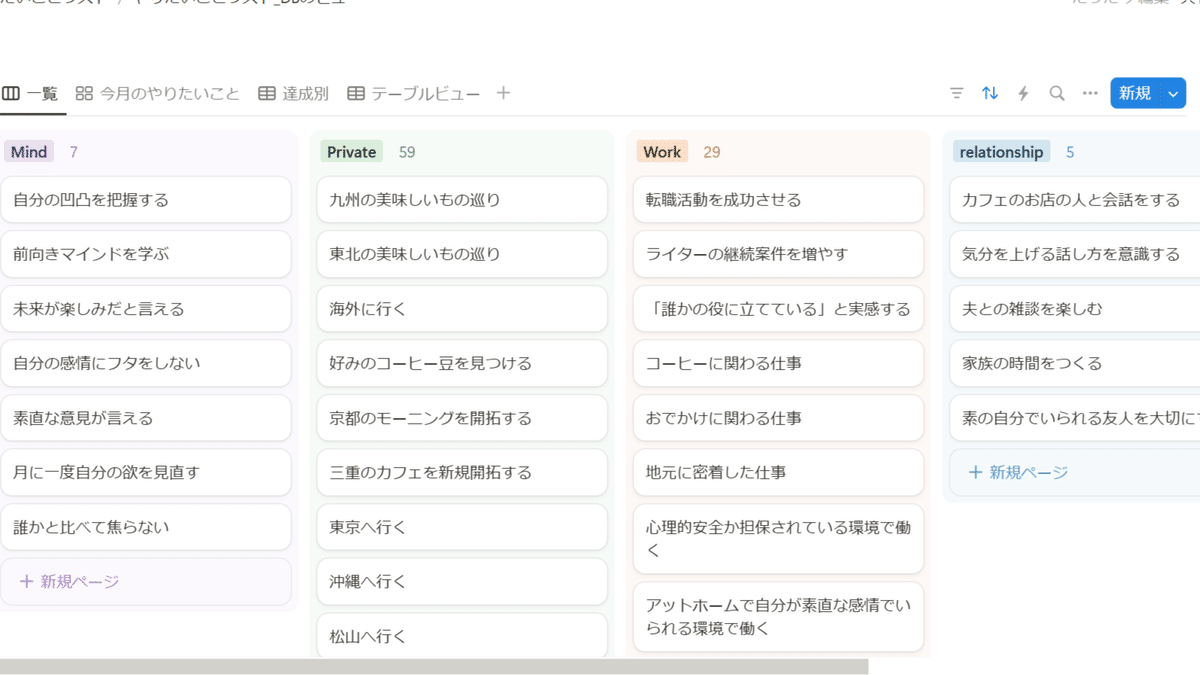Switch to 今月のやりたいこと tab
The height and width of the screenshot is (675, 1200).
coord(158,93)
